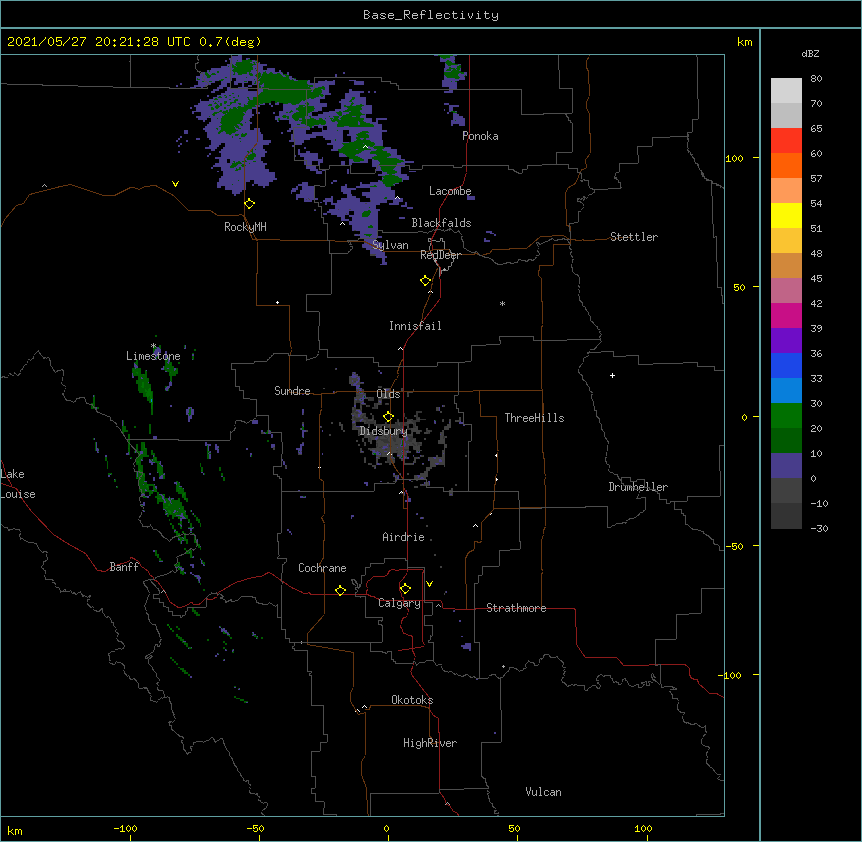Click the Lake Louise label
The height and width of the screenshot is (842, 862).
[x=18, y=484]
